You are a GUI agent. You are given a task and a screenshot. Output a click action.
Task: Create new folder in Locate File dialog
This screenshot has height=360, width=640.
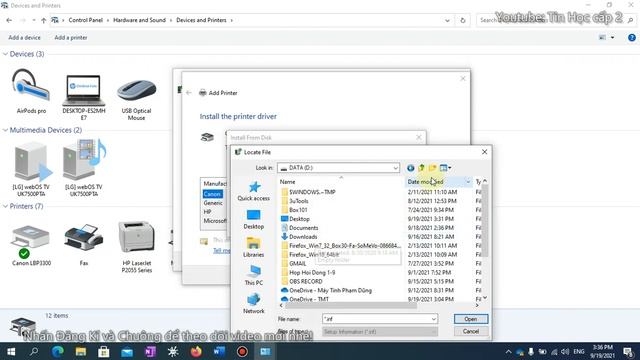pyautogui.click(x=432, y=168)
